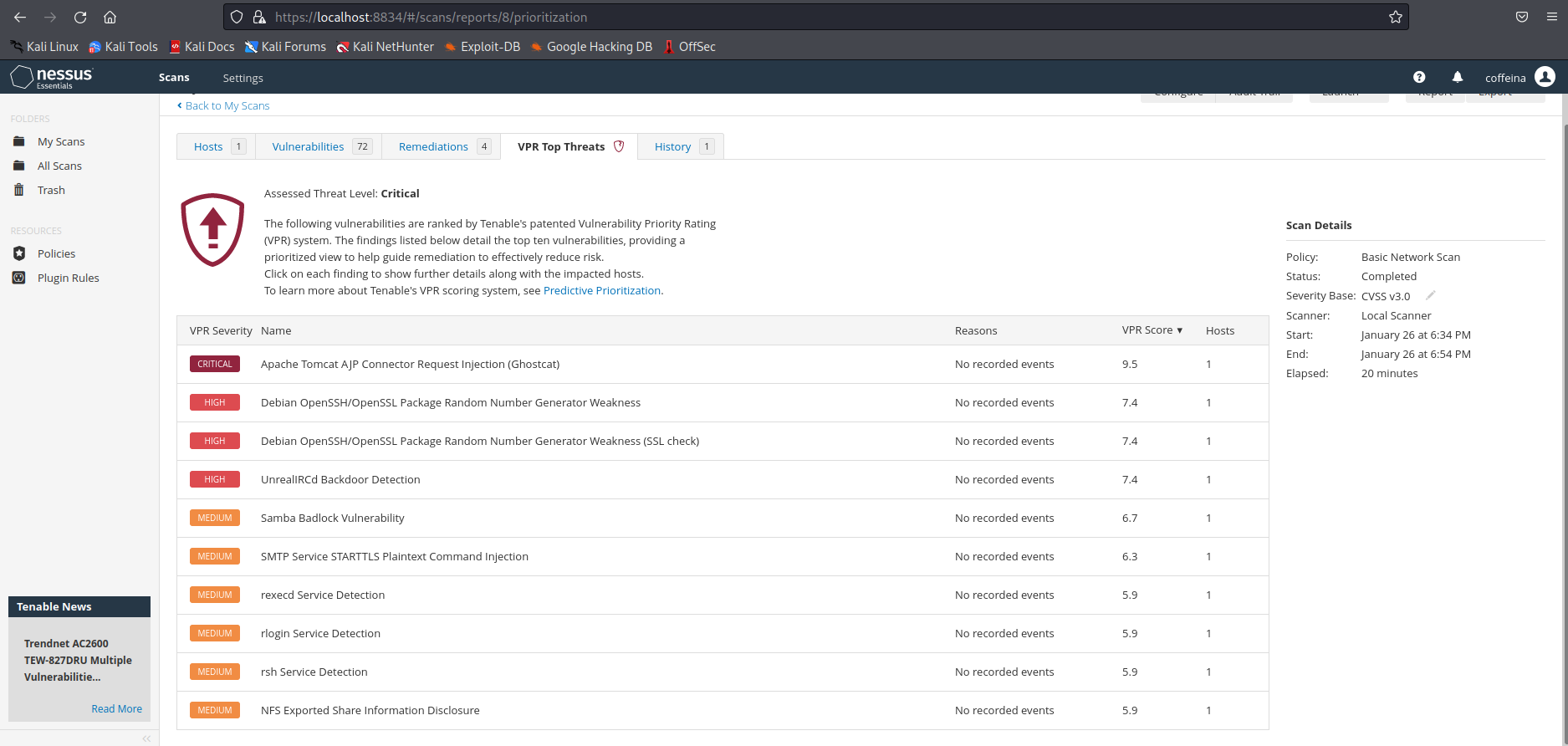
Task: Click tracking protection shield in address bar
Action: tap(237, 17)
